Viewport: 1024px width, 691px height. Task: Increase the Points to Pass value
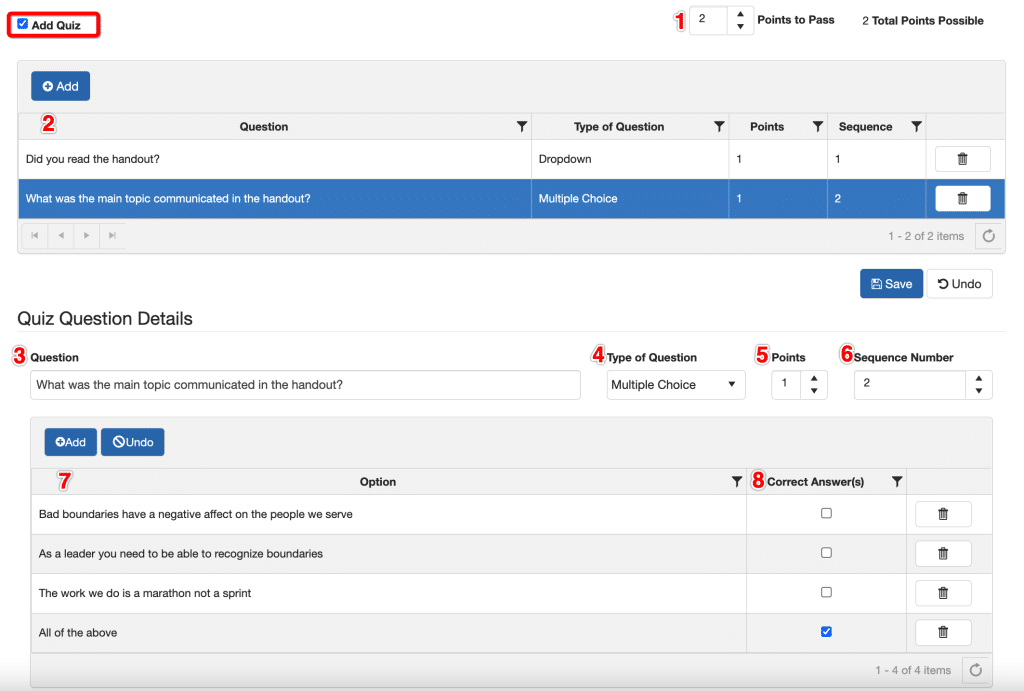tap(739, 14)
